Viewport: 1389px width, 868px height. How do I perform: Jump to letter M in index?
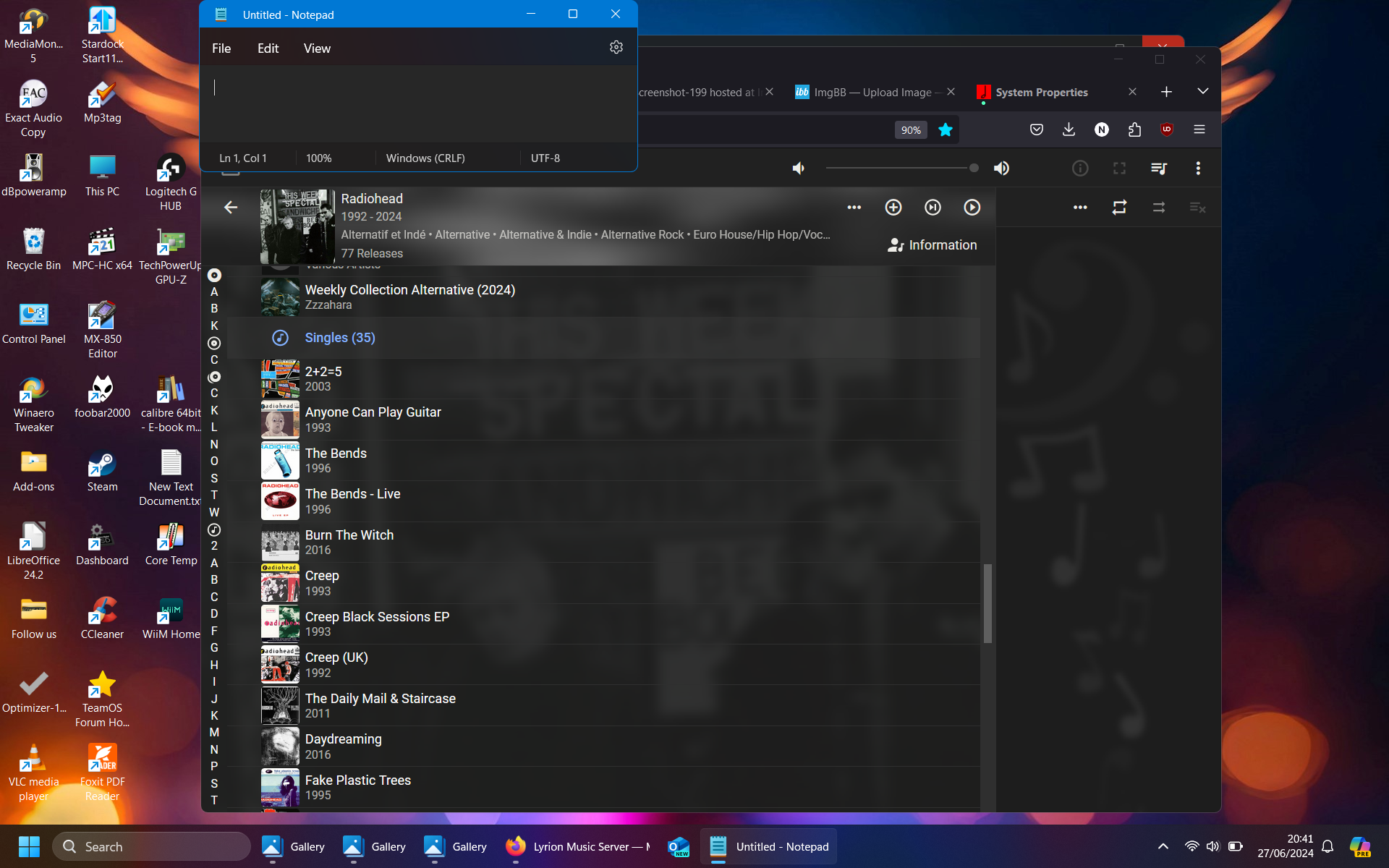pyautogui.click(x=214, y=732)
